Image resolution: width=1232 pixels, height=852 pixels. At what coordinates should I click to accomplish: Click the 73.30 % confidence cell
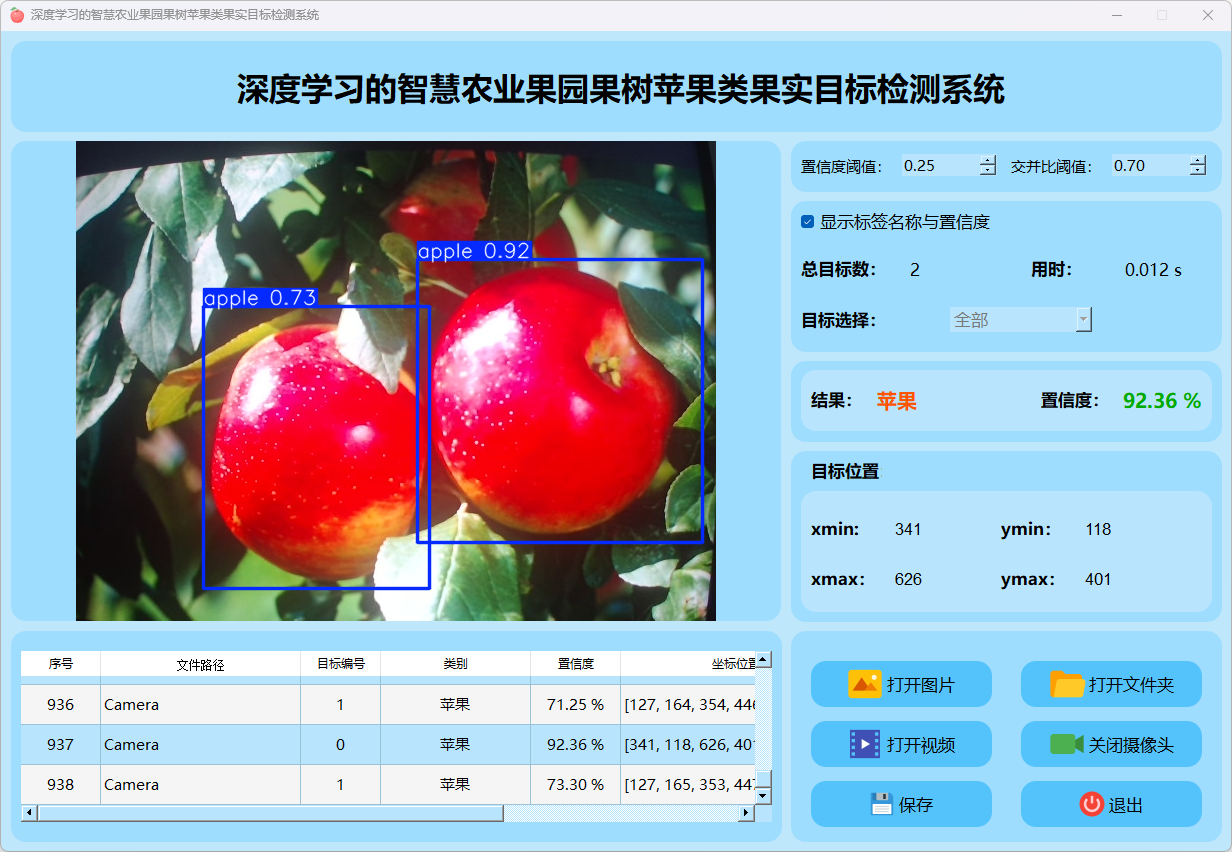tap(576, 785)
